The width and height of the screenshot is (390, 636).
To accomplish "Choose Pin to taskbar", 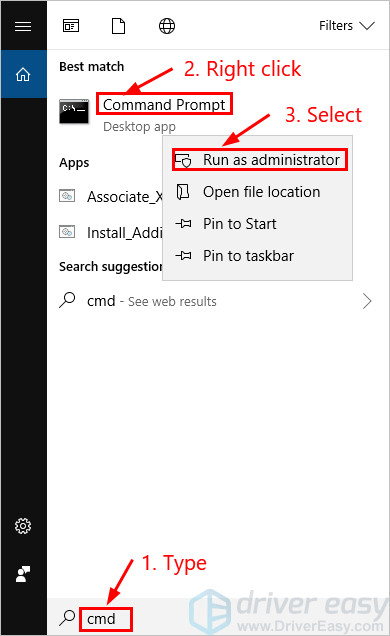I will (257, 256).
